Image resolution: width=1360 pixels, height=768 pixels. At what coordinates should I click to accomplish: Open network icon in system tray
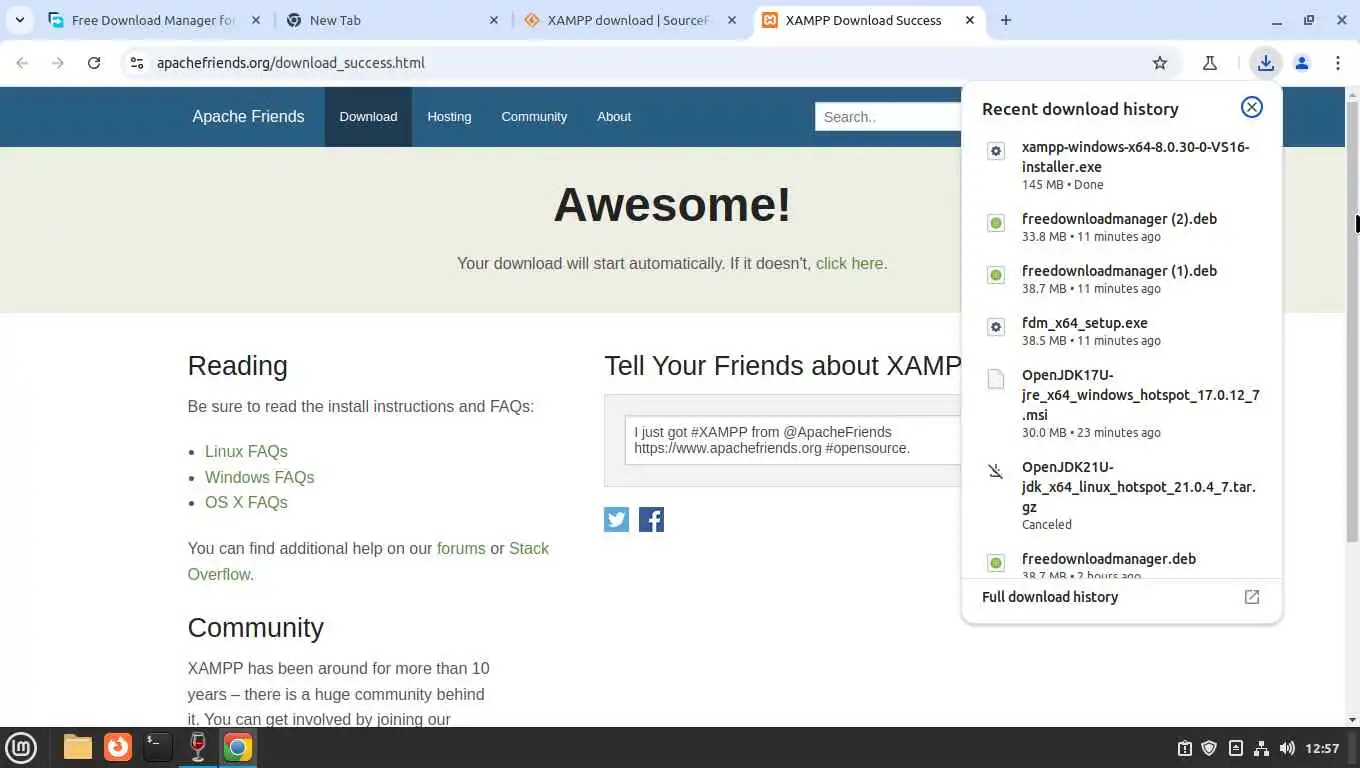point(1261,748)
